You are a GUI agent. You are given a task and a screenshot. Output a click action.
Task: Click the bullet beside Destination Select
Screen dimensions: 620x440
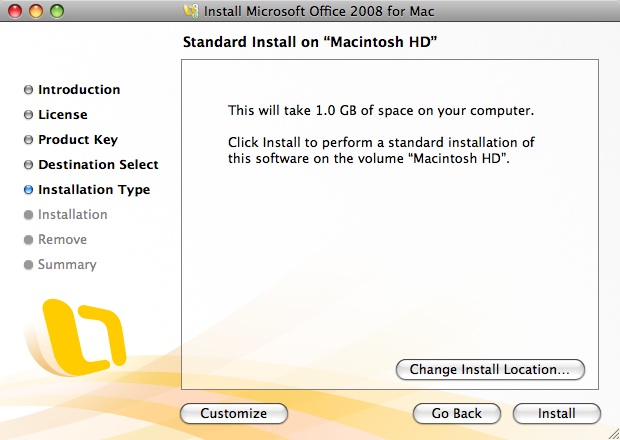coord(28,164)
